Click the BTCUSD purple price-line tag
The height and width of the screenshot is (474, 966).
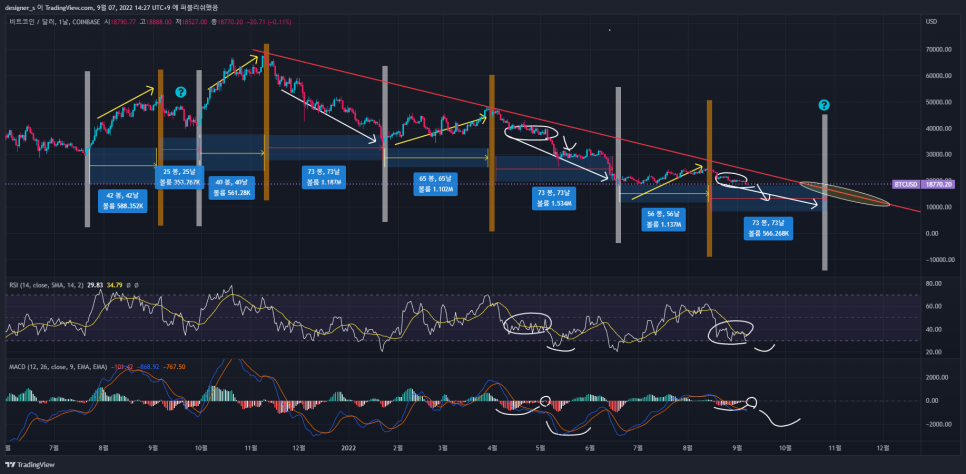(x=904, y=184)
